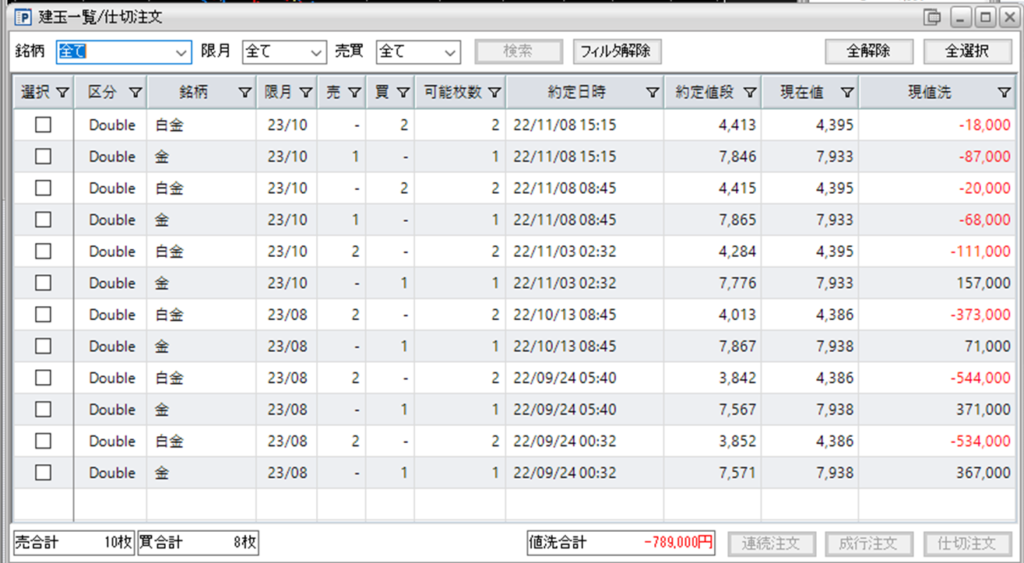Click the 検索 button
Viewport: 1024px width, 563px height.
519,52
